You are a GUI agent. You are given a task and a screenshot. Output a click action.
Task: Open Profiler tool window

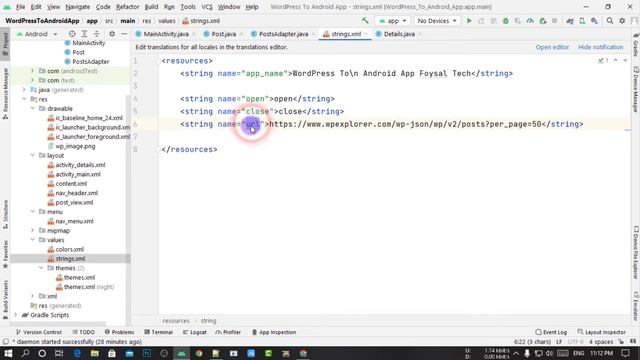[228, 332]
